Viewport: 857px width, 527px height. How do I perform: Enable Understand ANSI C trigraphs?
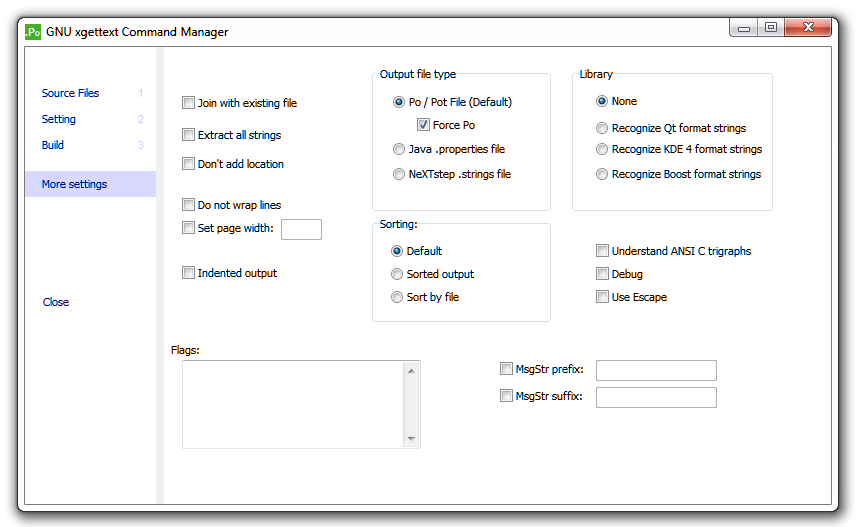click(x=602, y=250)
